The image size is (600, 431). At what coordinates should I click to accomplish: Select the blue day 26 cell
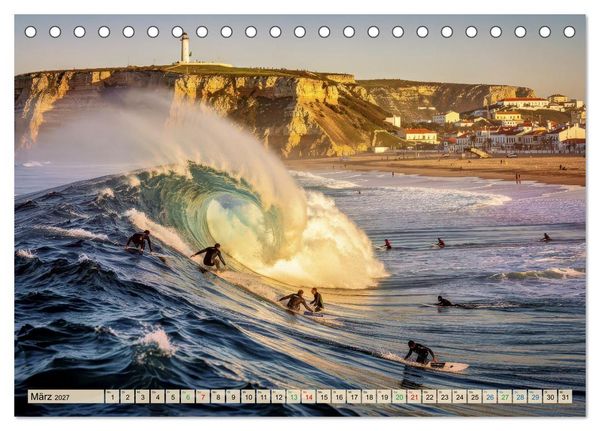[x=490, y=397]
